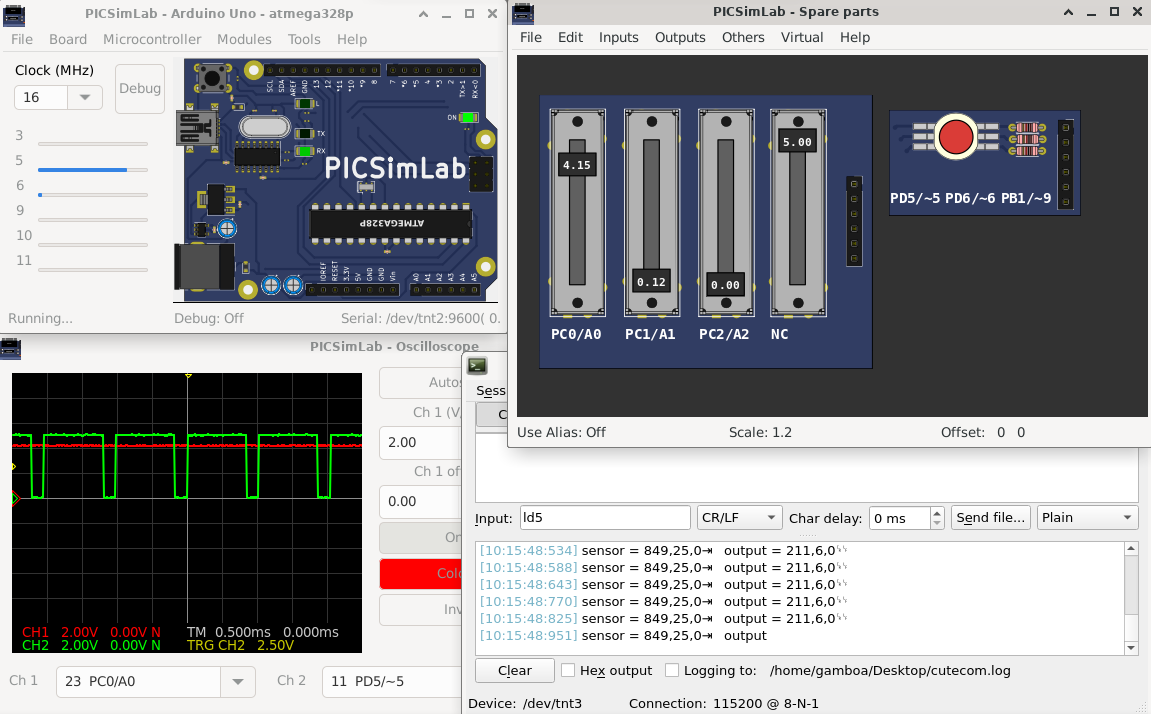Viewport: 1151px width, 714px height.
Task: Open the Inputs menu in the Spare parts window
Action: click(618, 37)
